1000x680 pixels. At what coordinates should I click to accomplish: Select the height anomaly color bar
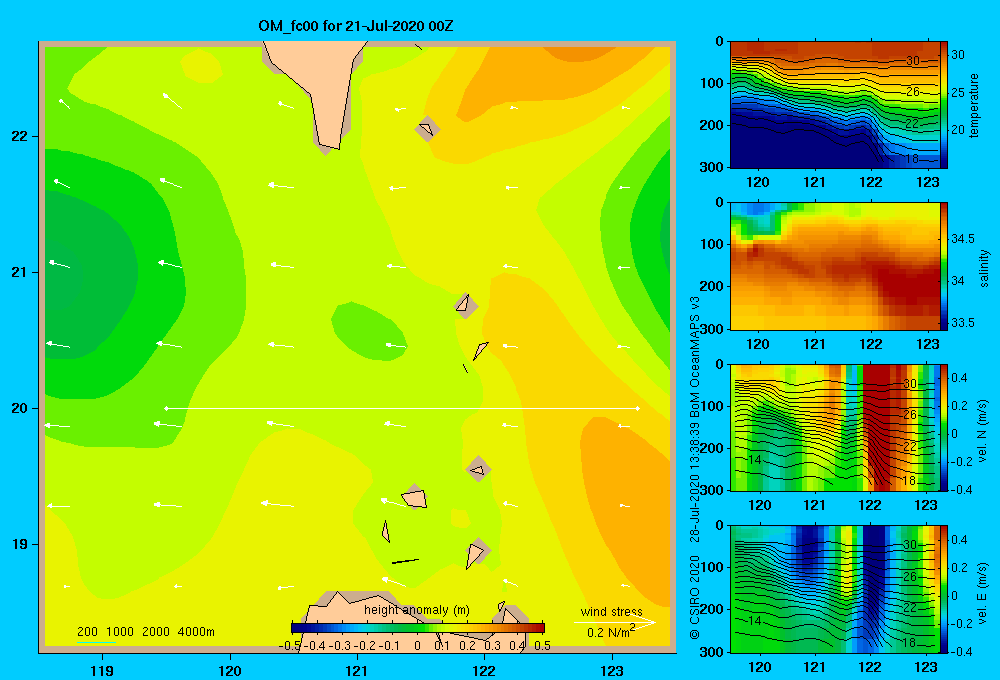(418, 628)
